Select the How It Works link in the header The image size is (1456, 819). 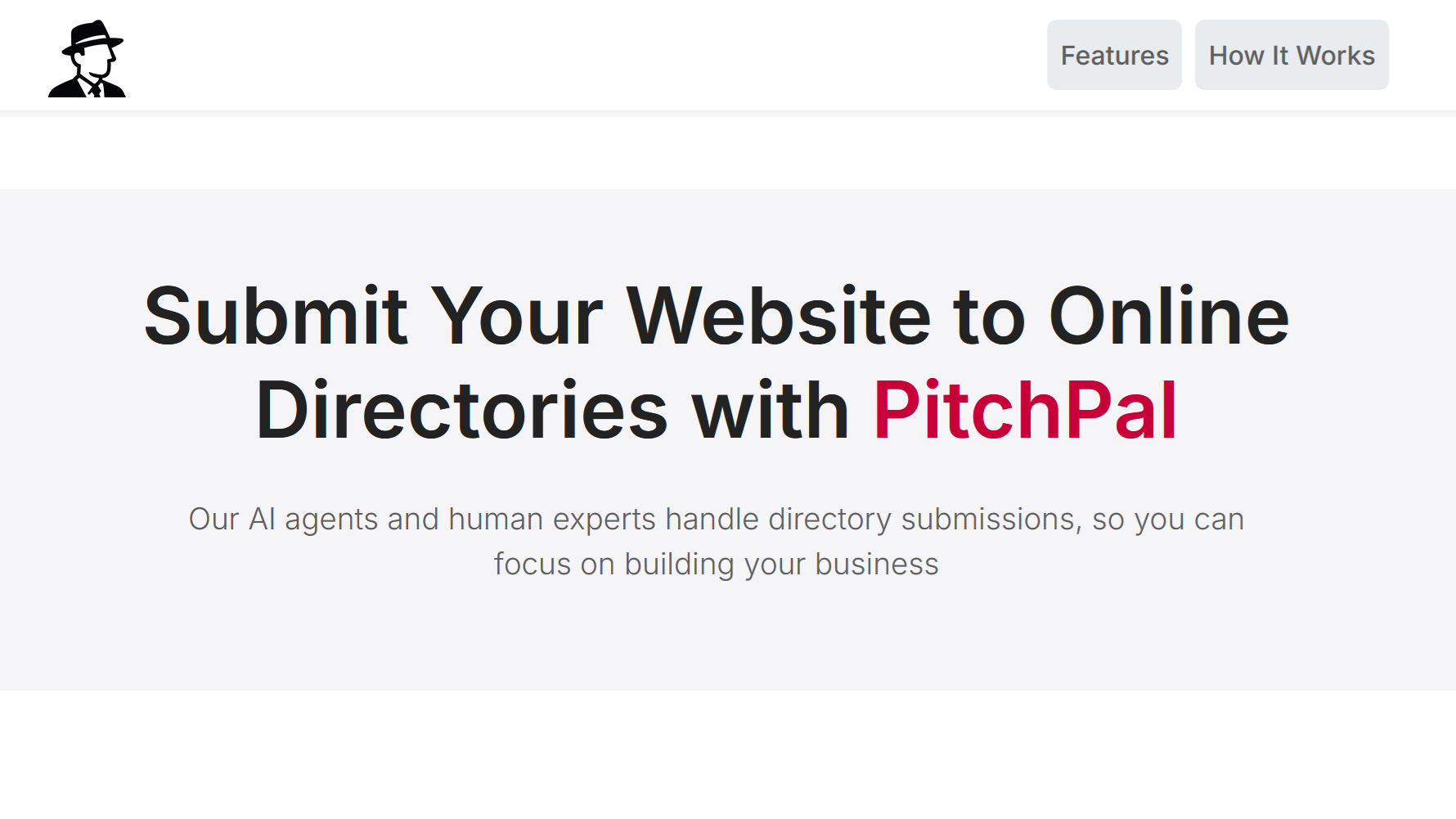1292,55
